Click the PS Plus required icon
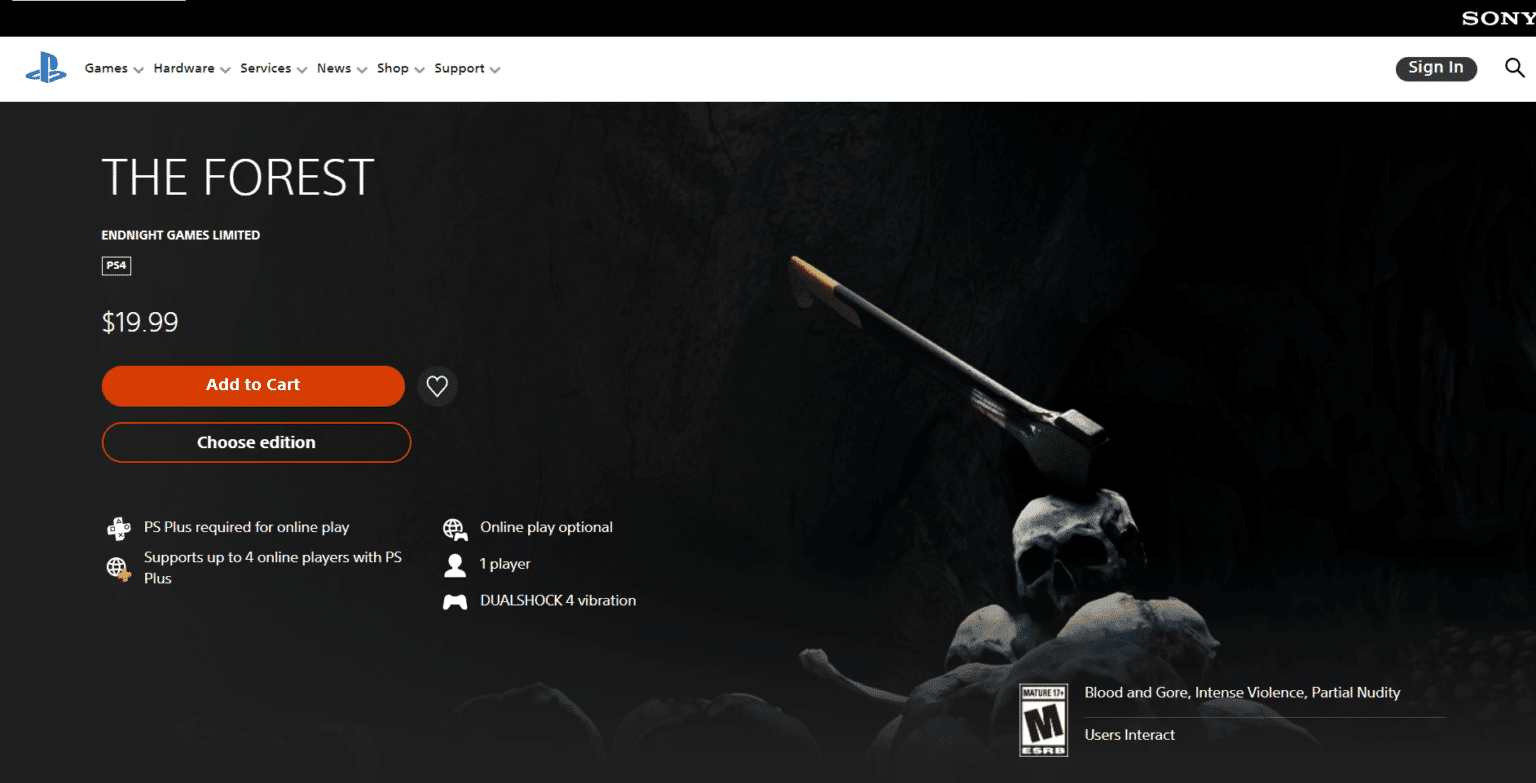 [119, 527]
